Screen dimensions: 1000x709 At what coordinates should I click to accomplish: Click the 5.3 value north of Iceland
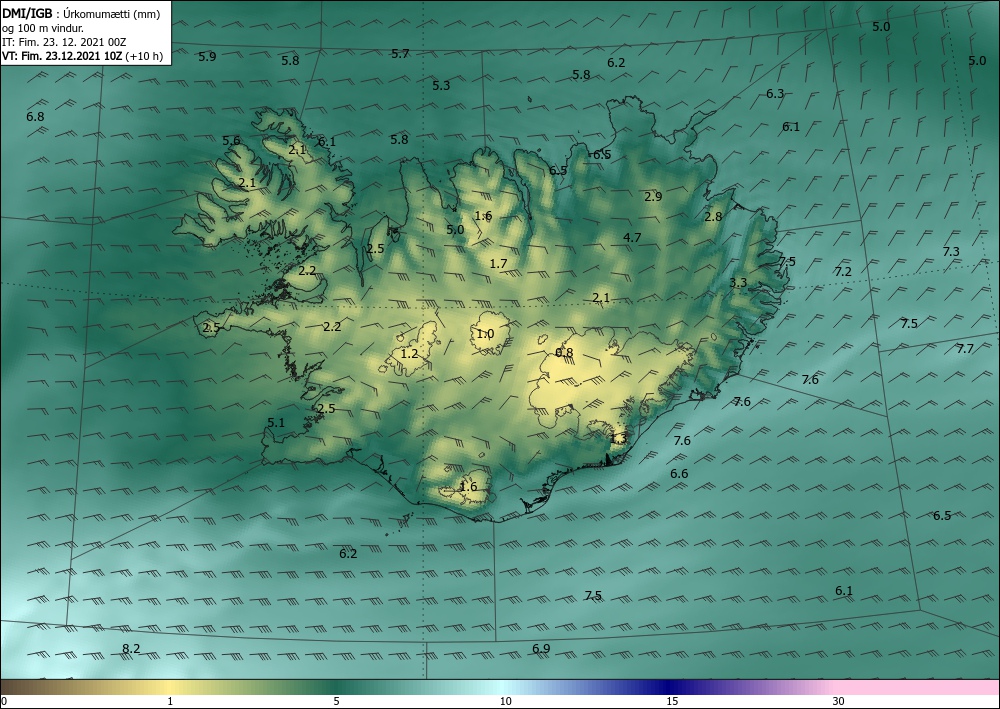[x=441, y=85]
